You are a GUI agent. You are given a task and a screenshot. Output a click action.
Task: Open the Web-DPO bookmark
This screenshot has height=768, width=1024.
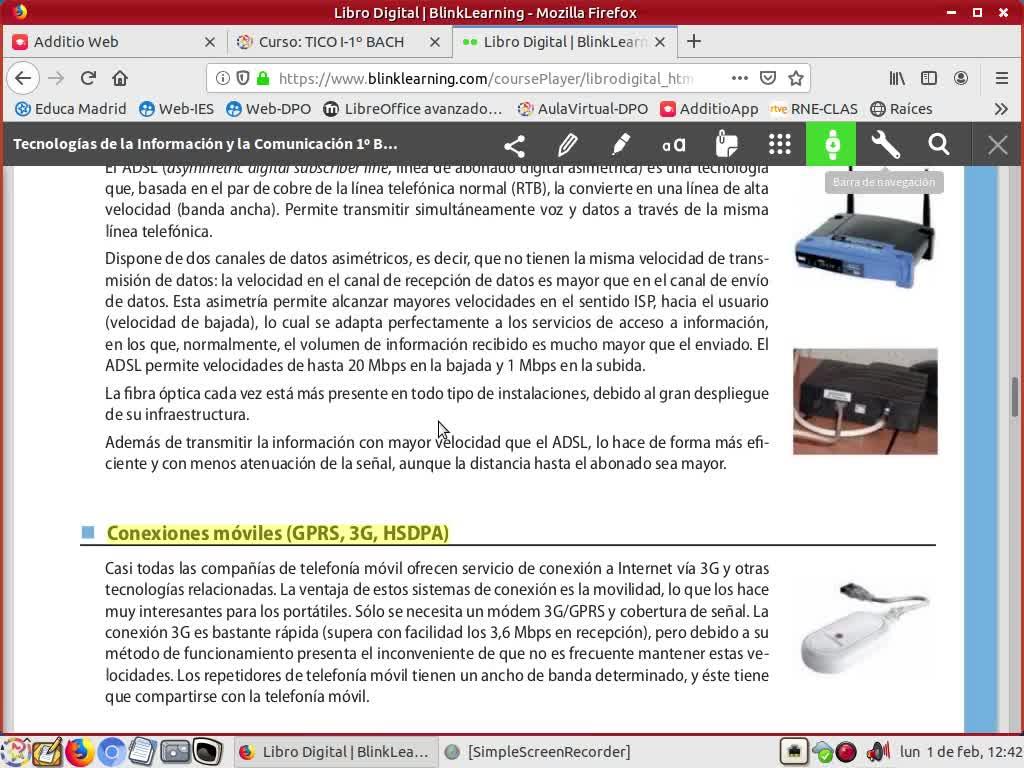click(x=268, y=109)
